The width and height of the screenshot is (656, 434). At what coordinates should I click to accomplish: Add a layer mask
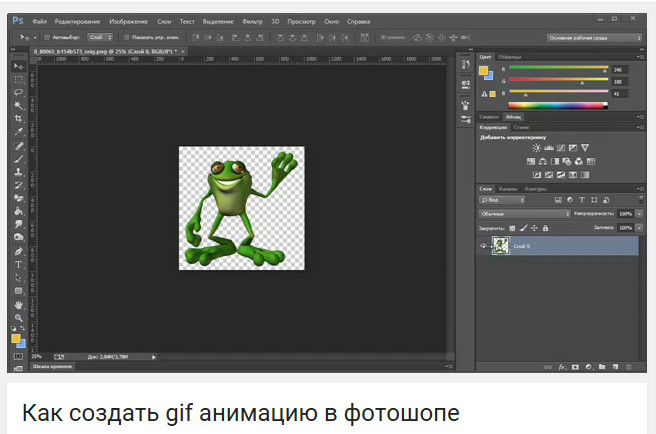pos(575,367)
